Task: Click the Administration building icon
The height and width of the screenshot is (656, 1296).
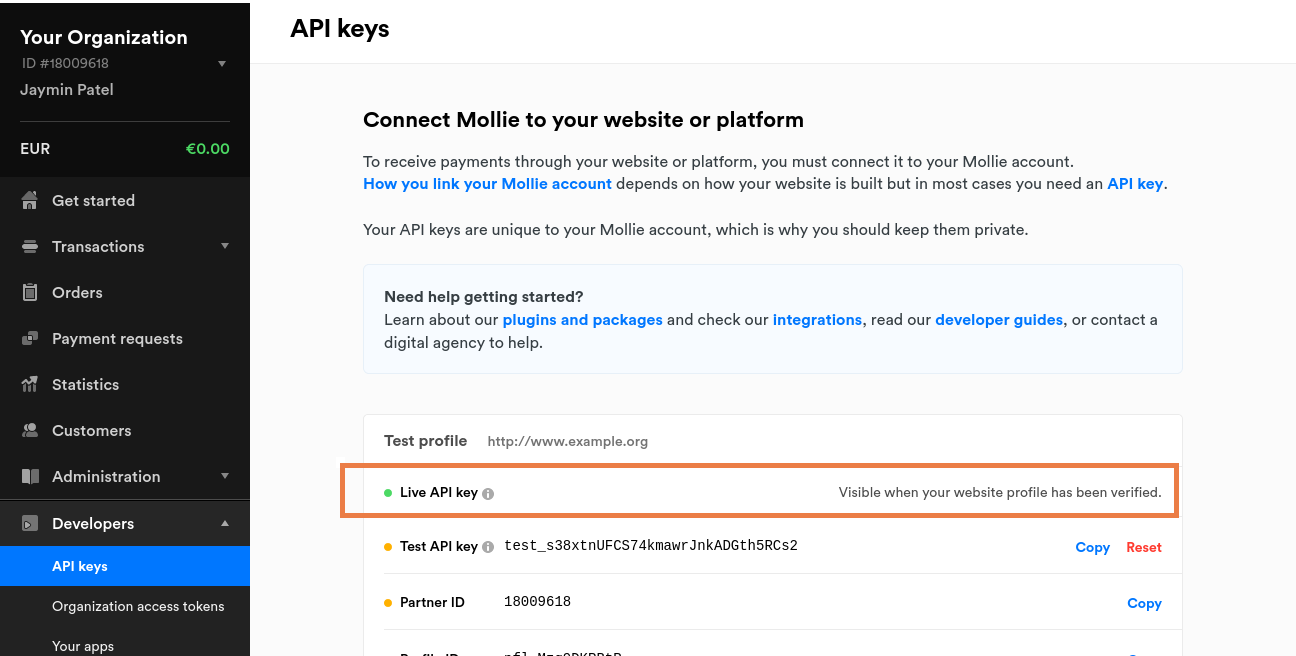Action: [29, 476]
